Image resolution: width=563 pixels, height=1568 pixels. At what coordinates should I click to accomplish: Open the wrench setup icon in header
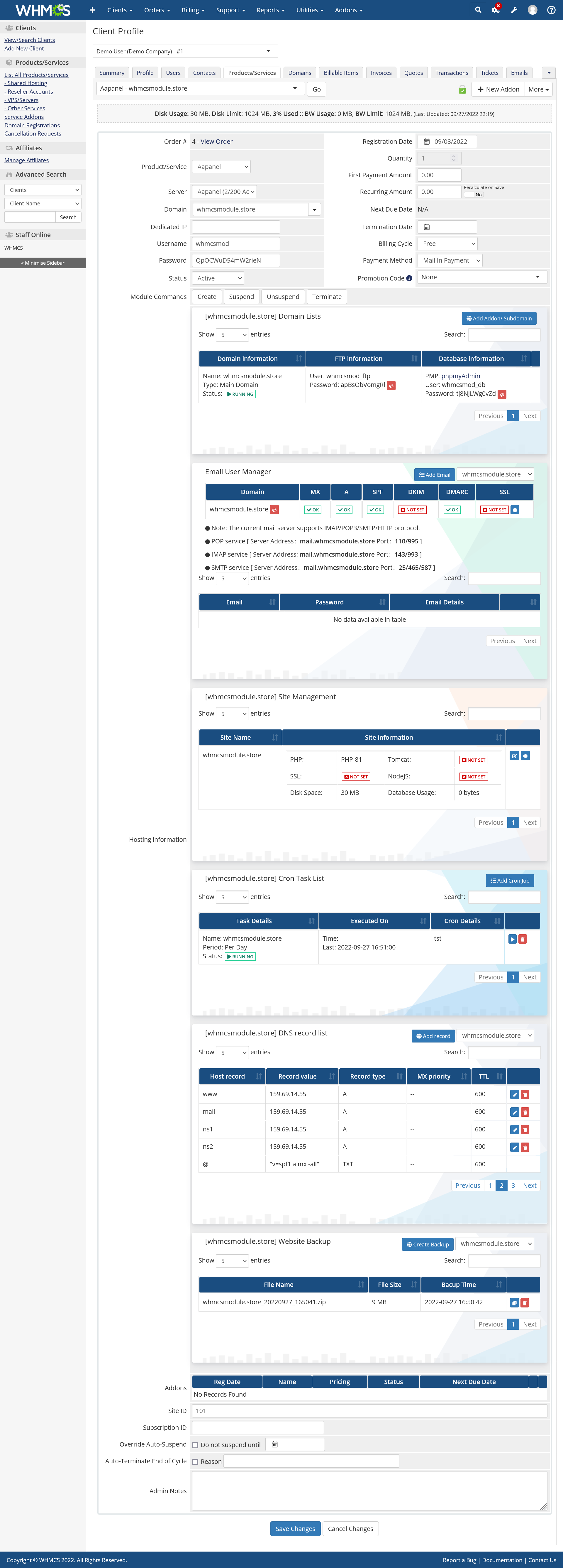tap(514, 10)
